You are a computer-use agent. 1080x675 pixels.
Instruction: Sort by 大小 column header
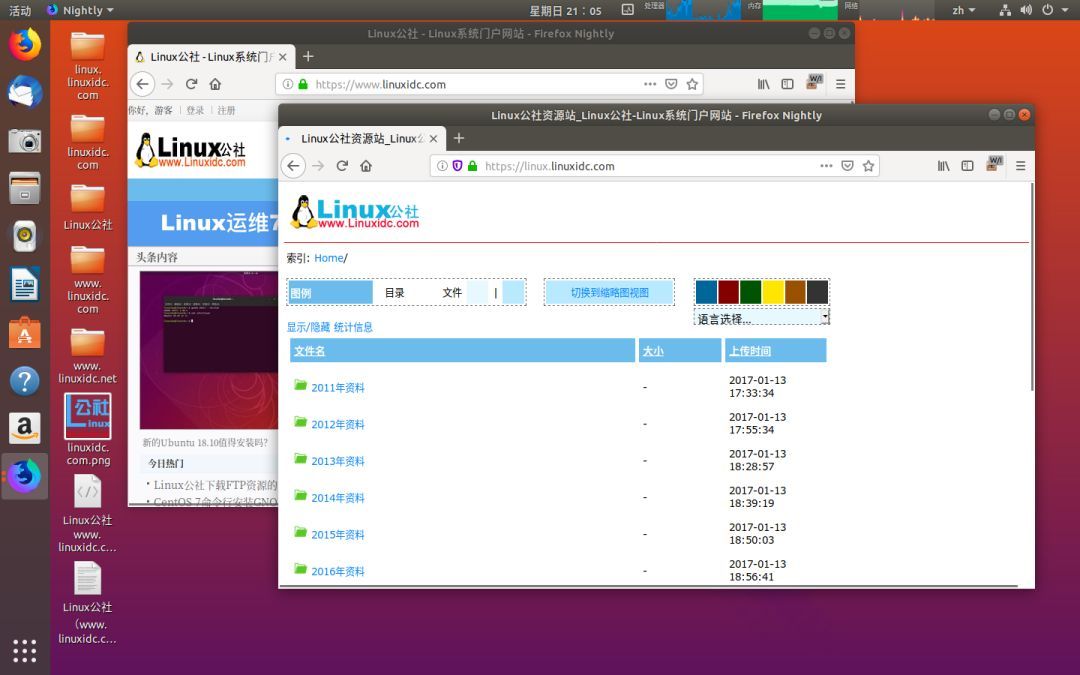tap(653, 351)
